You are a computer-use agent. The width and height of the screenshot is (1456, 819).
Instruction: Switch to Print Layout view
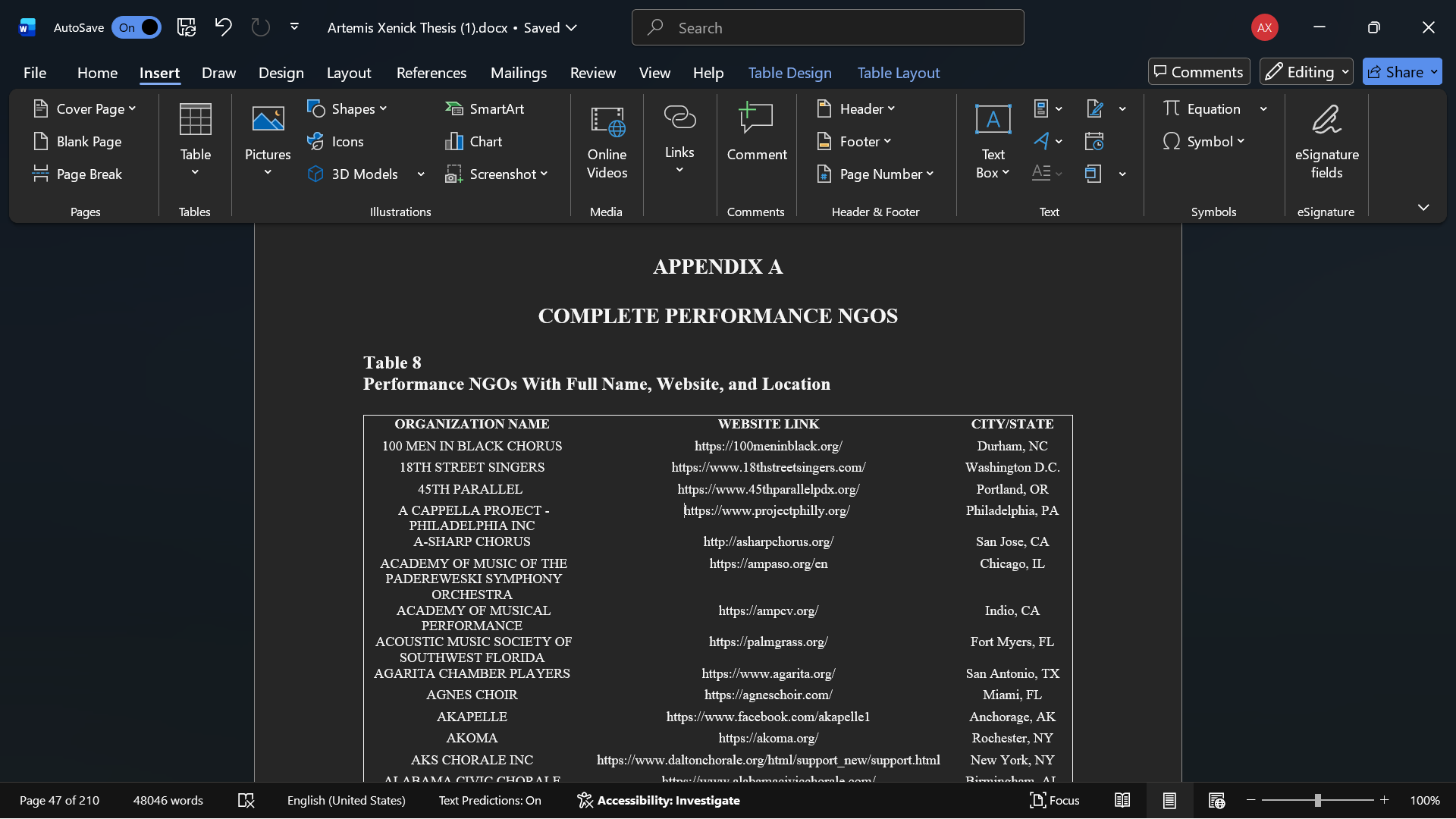coord(1169,801)
